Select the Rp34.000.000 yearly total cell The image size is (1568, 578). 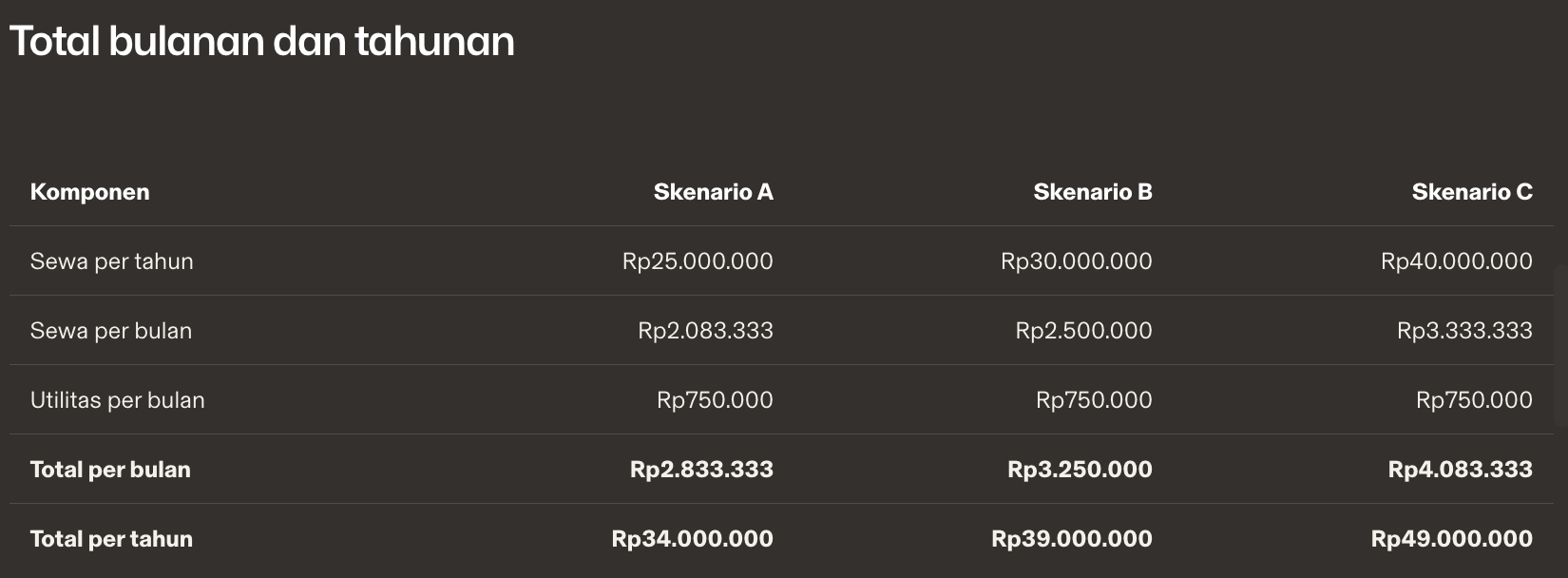tap(693, 539)
